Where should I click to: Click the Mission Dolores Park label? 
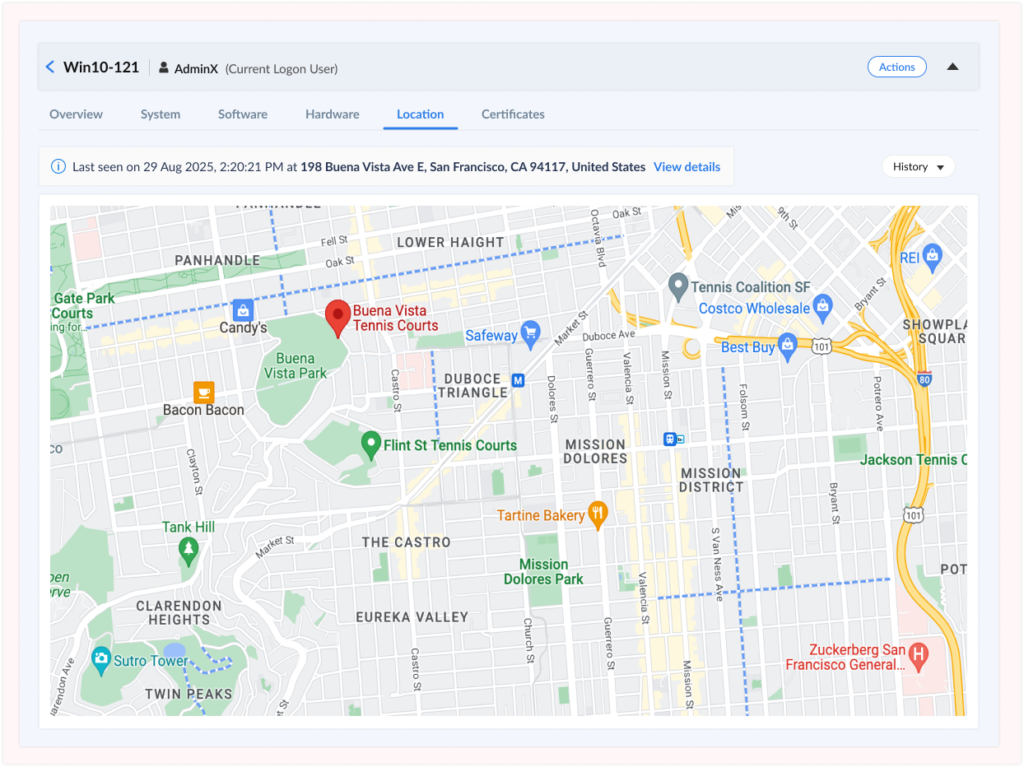click(x=543, y=572)
